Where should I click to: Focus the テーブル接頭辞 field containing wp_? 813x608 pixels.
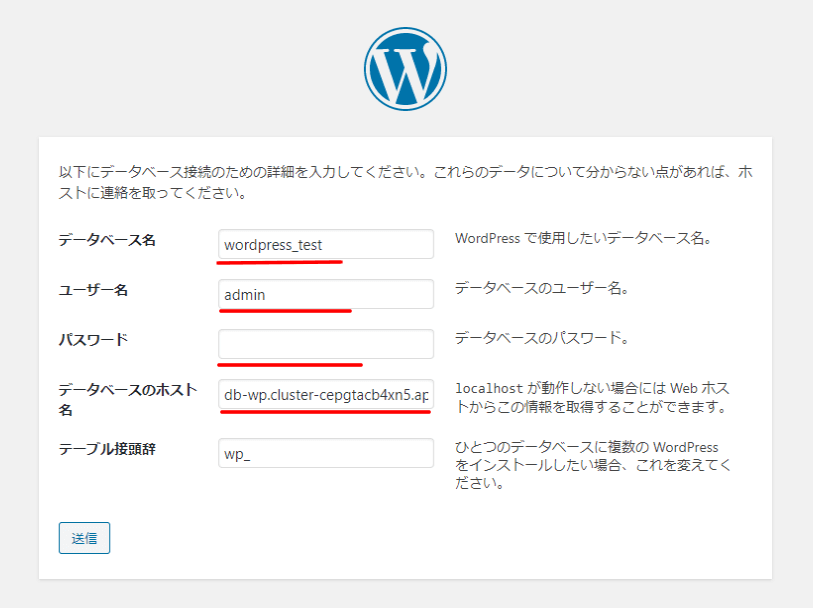pos(326,453)
